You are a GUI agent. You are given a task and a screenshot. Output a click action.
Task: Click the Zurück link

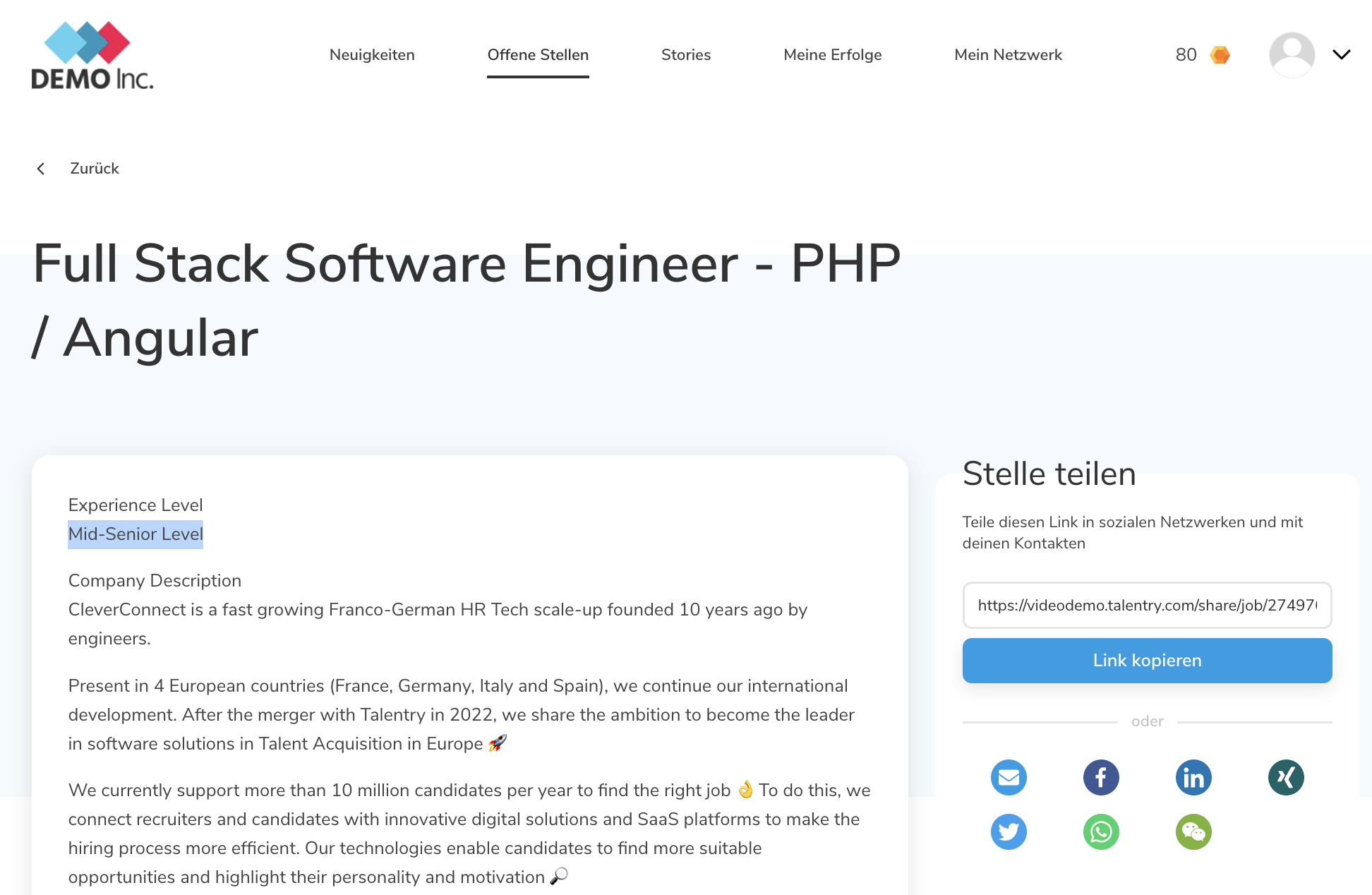tap(95, 169)
